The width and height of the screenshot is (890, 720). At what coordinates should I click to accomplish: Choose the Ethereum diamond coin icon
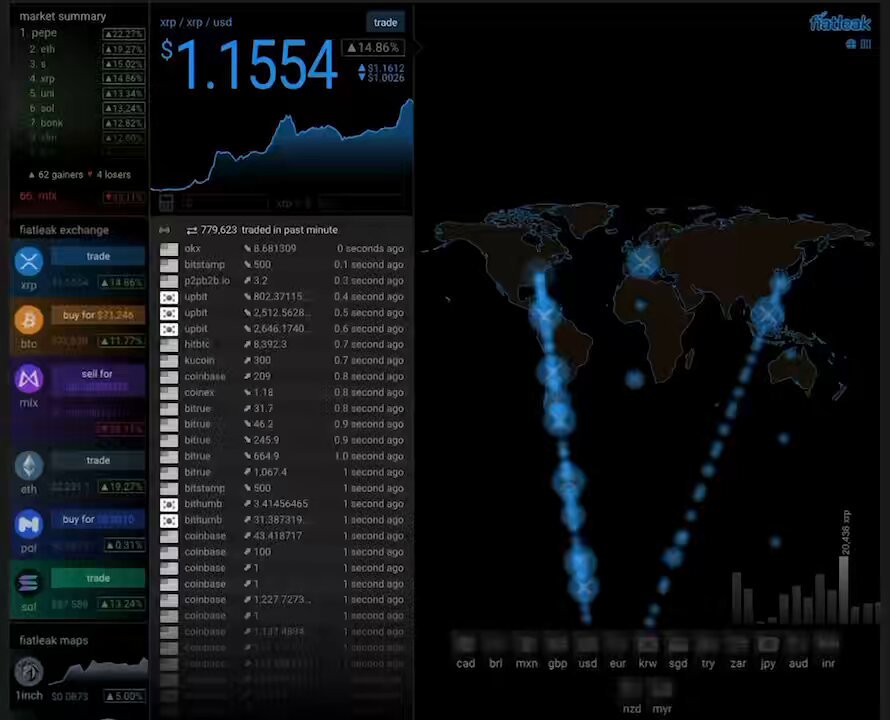(29, 466)
